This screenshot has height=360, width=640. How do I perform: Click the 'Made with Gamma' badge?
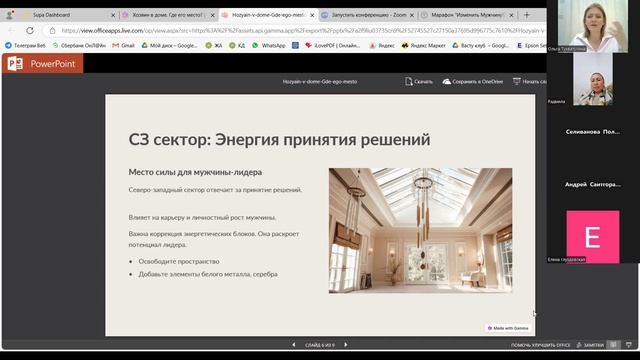508,328
